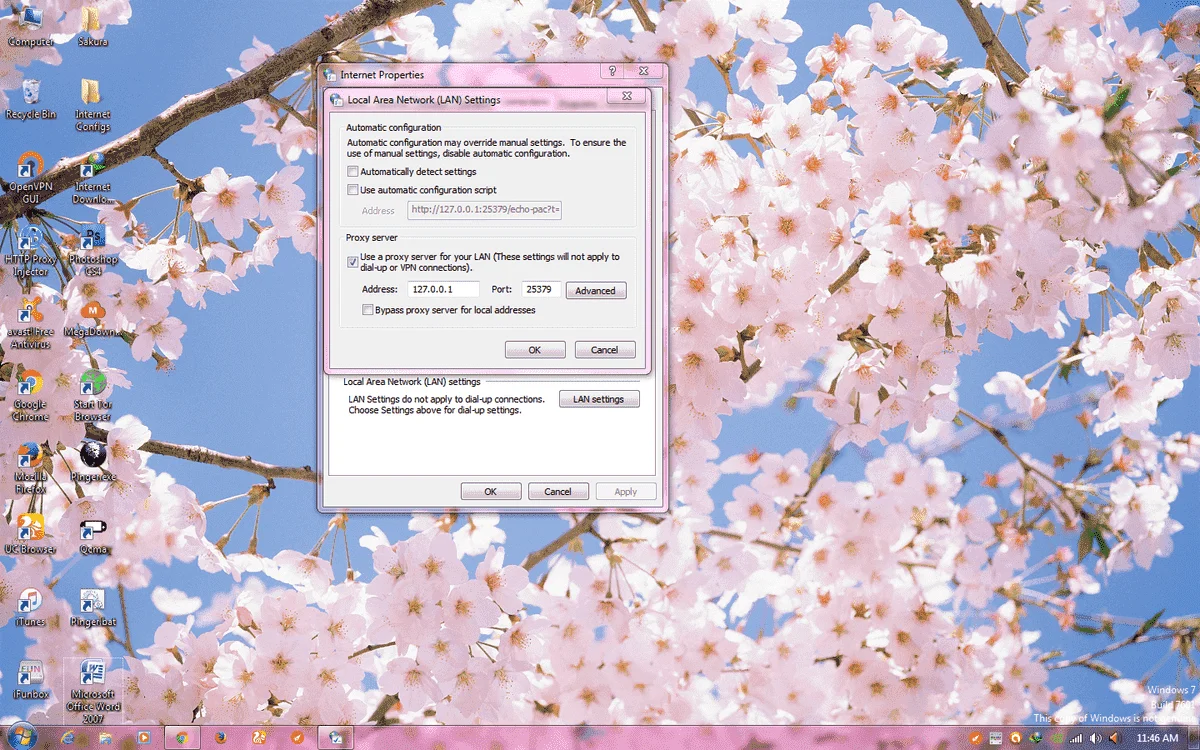Select the iFunbox desktop icon
1200x750 pixels.
(x=30, y=678)
